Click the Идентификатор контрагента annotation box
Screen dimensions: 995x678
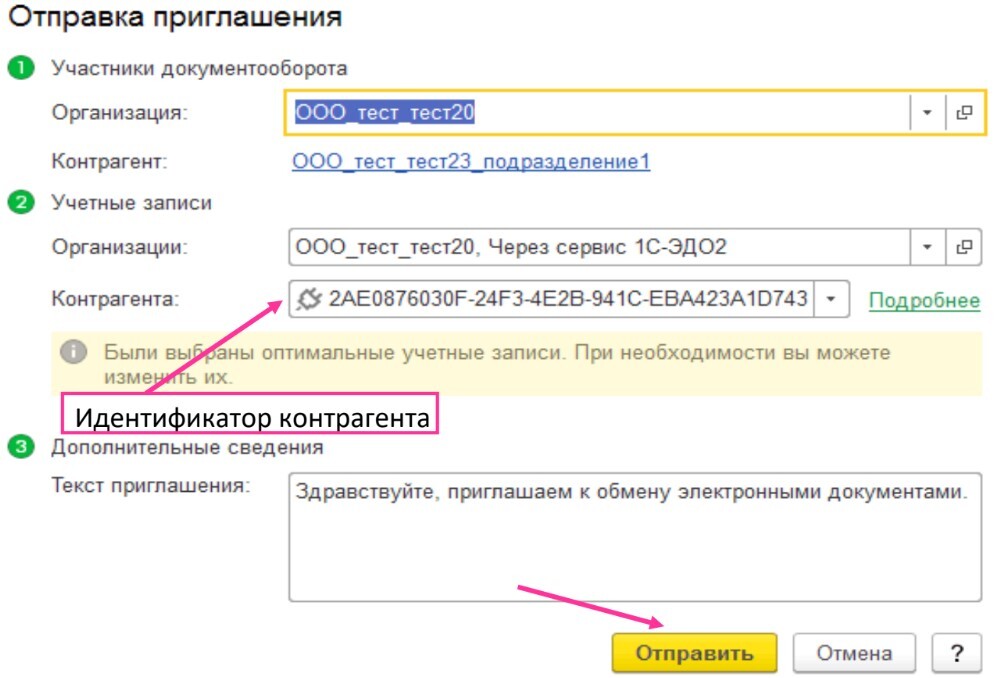[x=249, y=414]
